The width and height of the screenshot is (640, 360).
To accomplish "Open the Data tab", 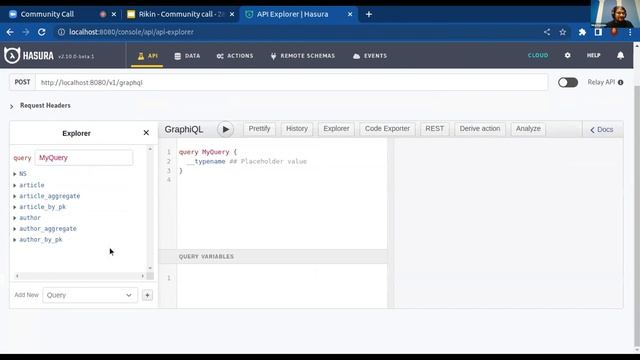I will [x=187, y=56].
